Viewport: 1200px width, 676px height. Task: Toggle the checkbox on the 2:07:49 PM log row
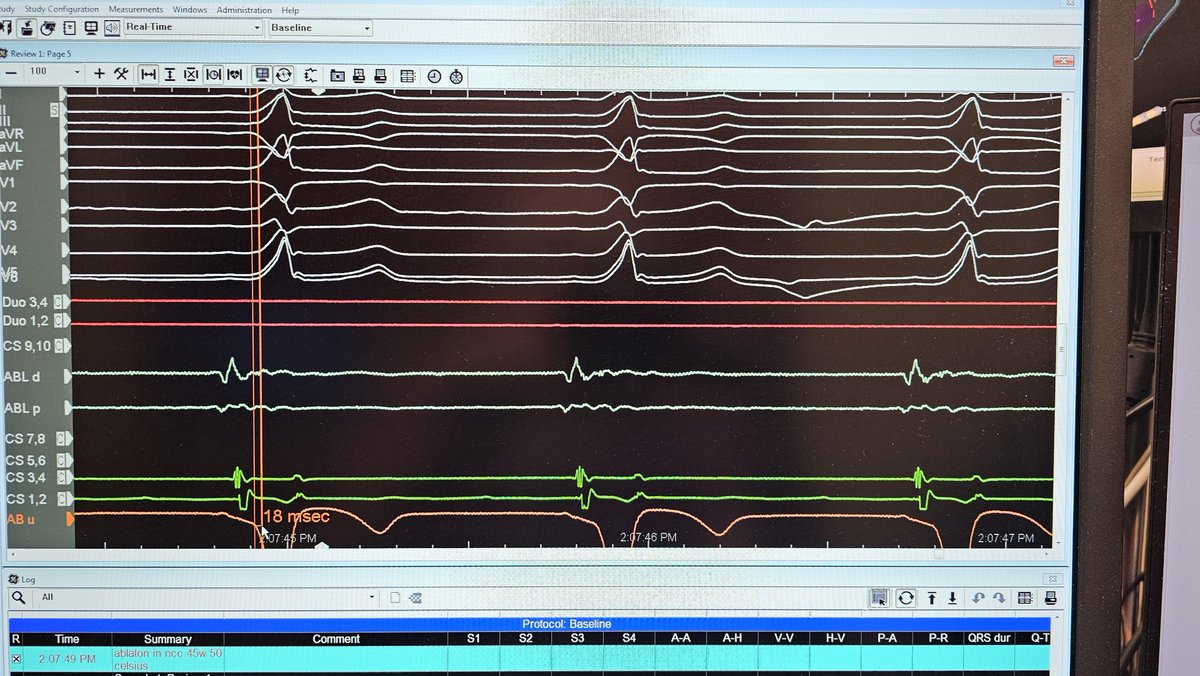point(15,659)
